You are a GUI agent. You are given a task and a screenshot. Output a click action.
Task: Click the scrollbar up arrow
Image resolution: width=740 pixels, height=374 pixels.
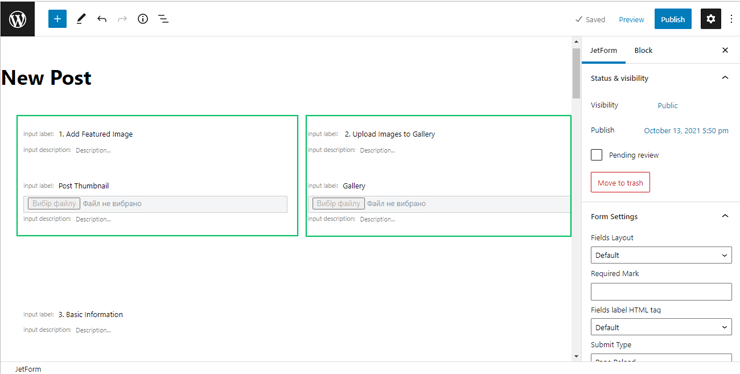coord(576,42)
